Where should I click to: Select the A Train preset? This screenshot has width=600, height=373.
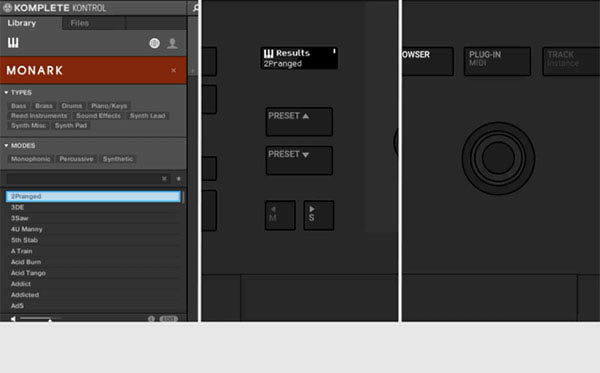(x=93, y=251)
